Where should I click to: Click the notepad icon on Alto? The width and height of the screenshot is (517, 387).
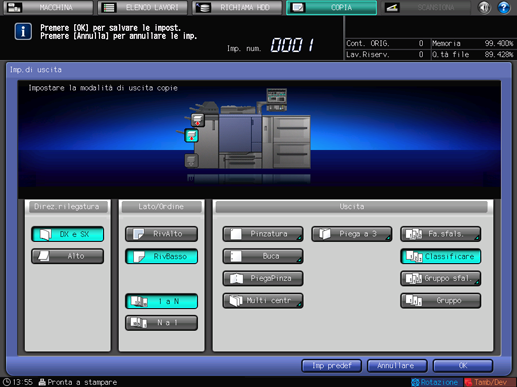[44, 256]
